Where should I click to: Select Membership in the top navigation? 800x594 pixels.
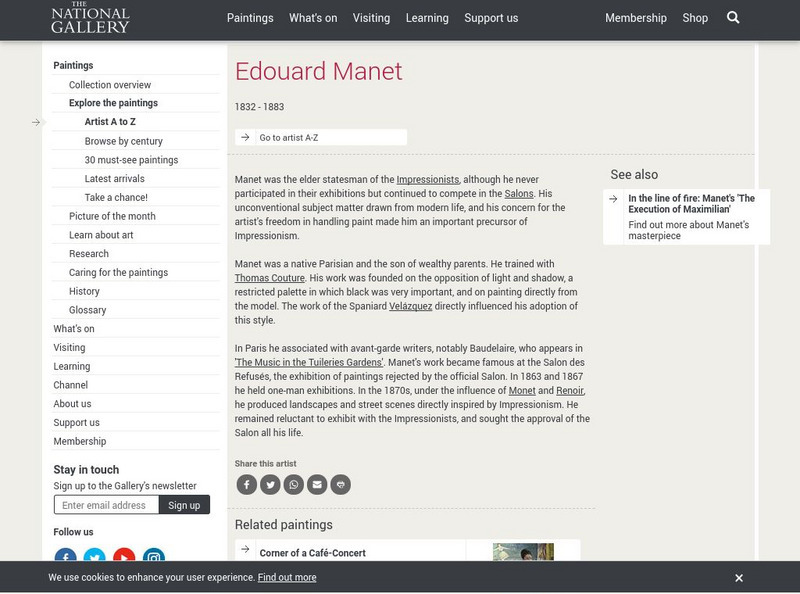(x=636, y=18)
